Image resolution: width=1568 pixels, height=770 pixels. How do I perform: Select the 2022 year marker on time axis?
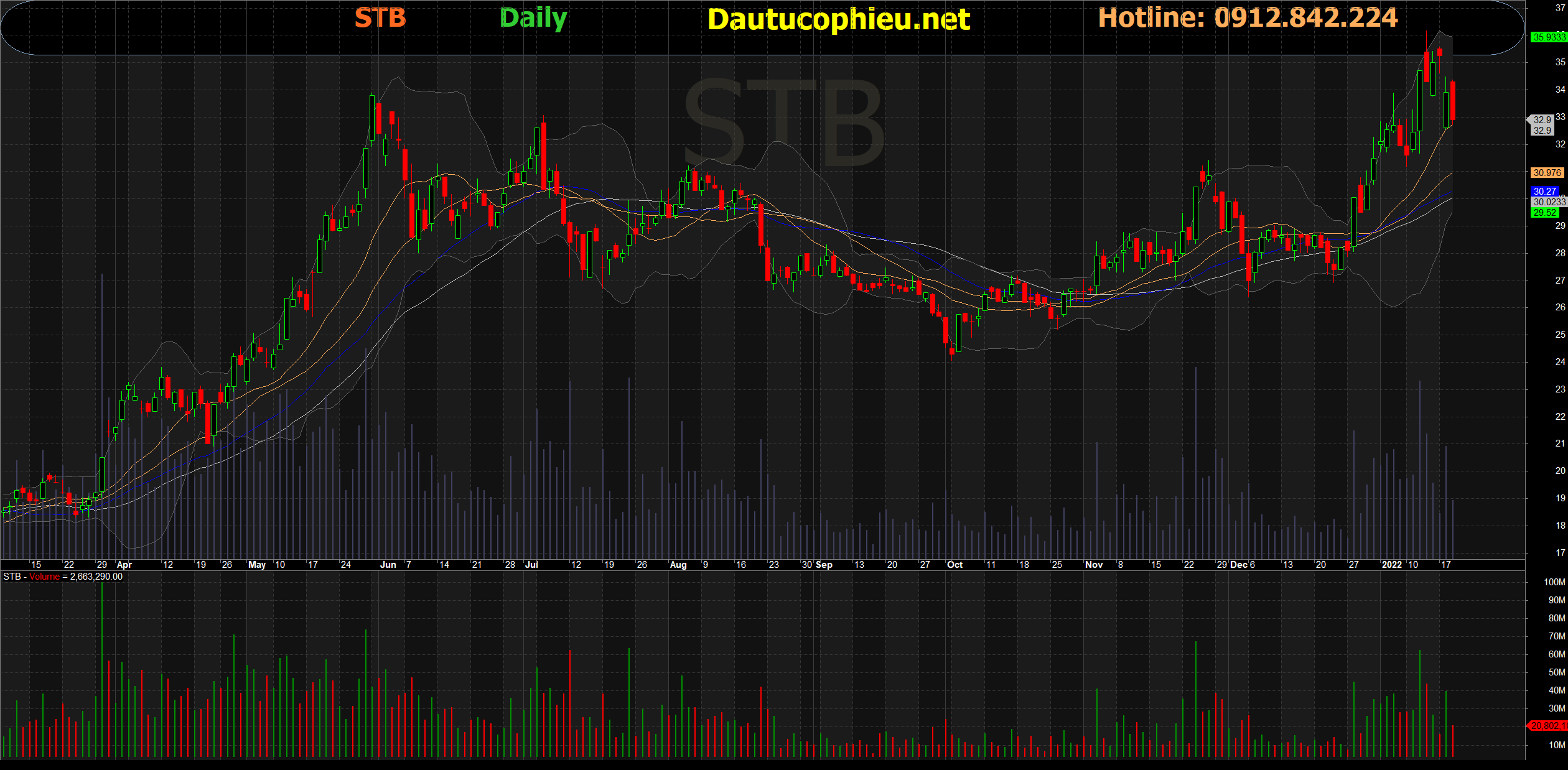[x=1391, y=565]
